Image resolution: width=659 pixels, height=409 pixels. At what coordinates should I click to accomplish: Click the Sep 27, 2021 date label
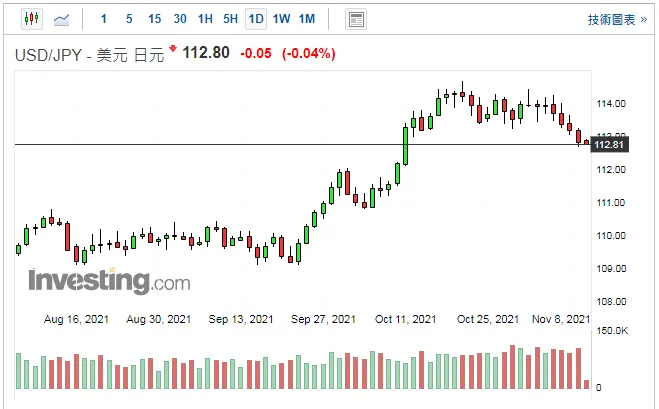[x=323, y=319]
